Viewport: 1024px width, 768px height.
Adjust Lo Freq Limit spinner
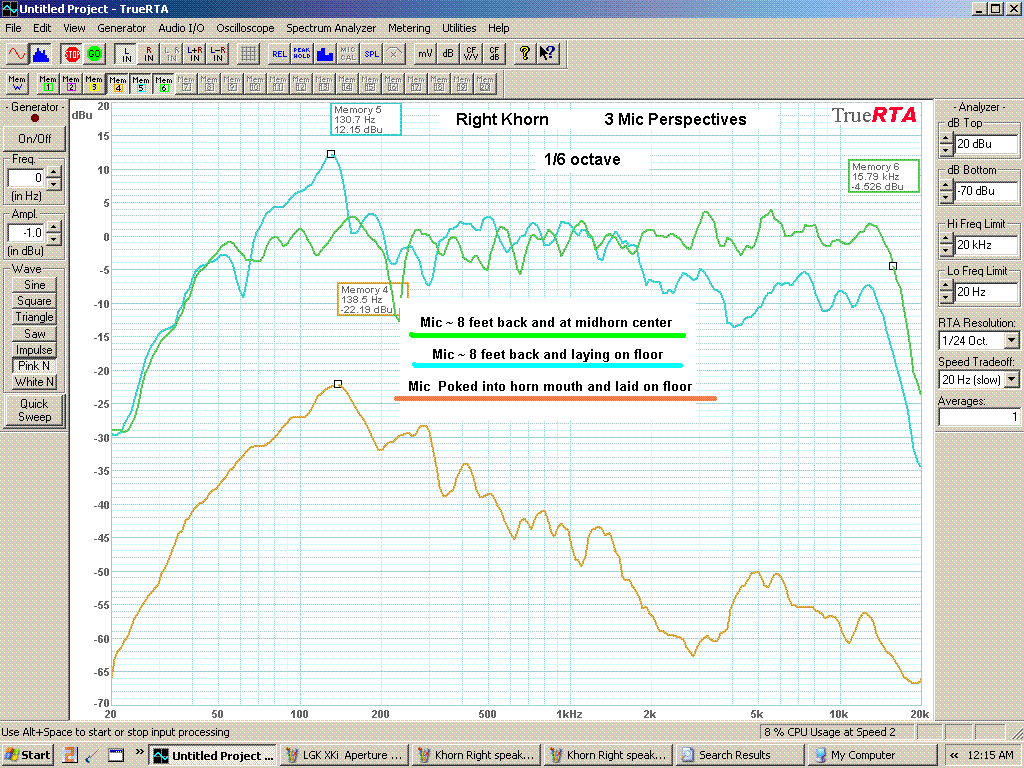point(946,292)
